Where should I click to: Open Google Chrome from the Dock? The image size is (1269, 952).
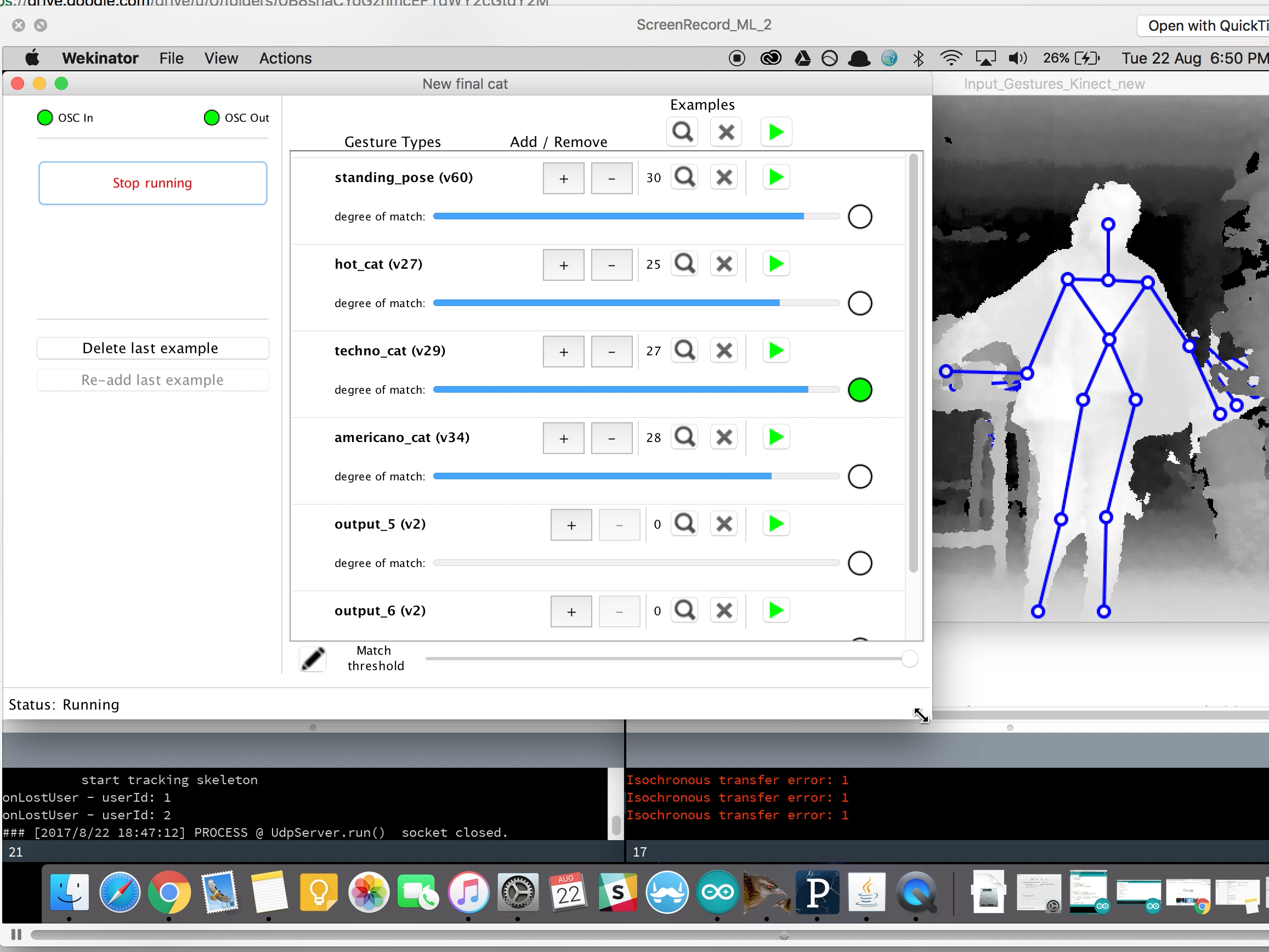tap(169, 893)
